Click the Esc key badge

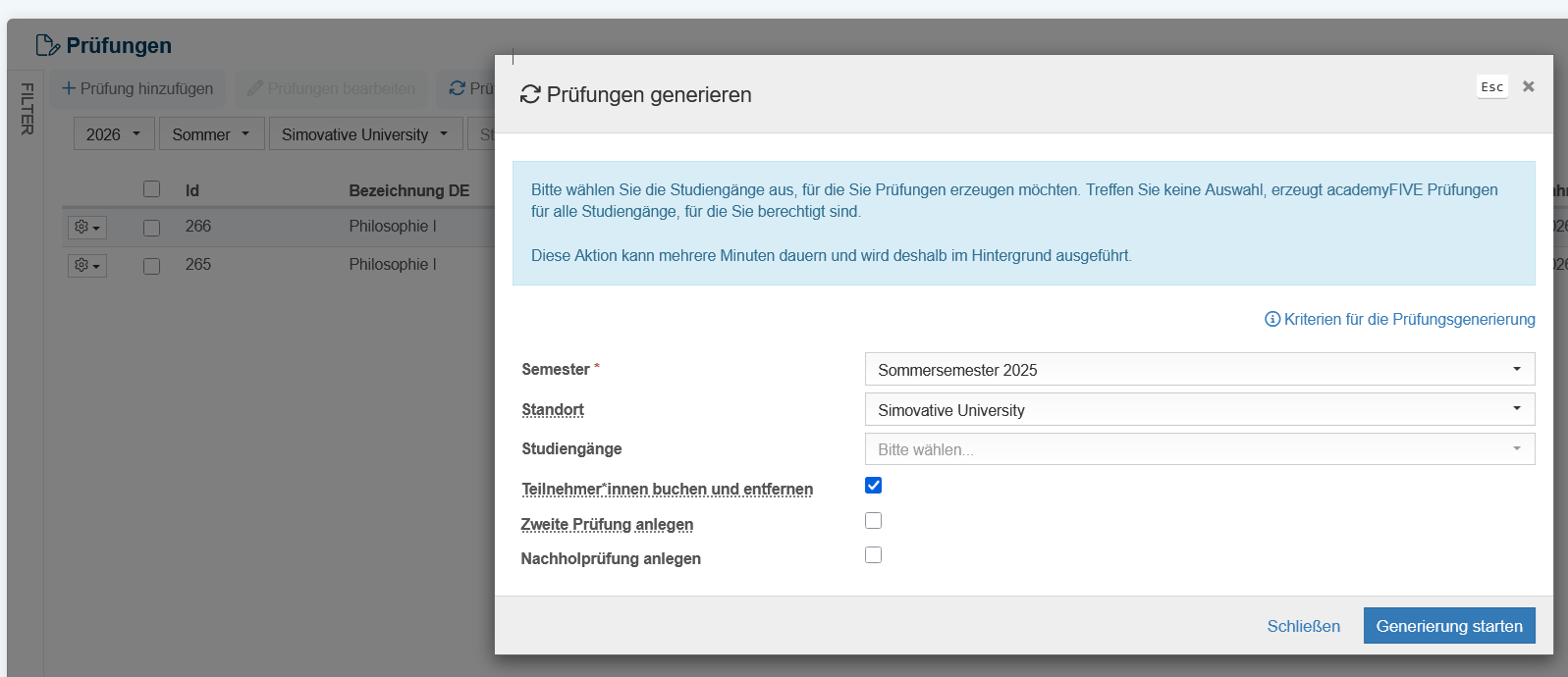click(x=1492, y=86)
